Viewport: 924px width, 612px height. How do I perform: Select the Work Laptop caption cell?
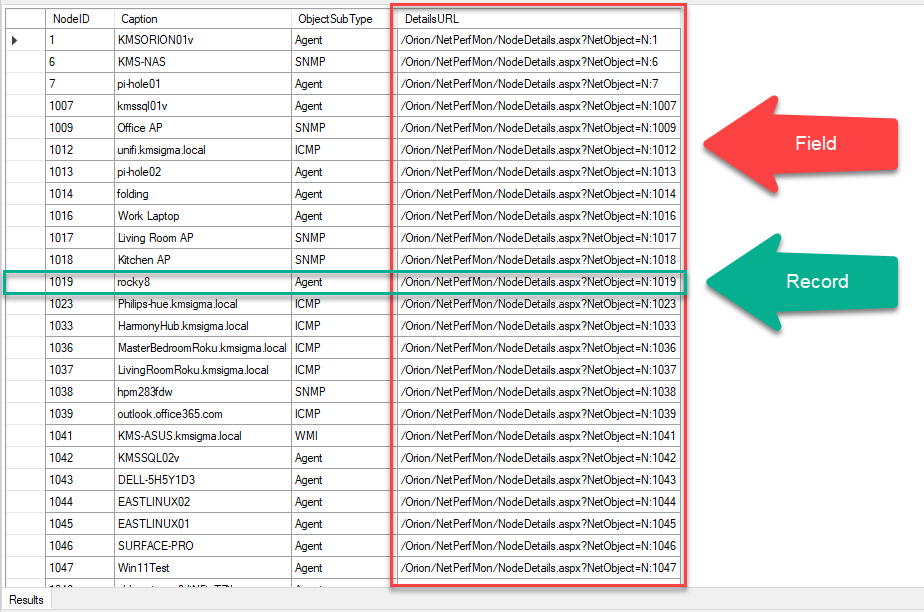tap(202, 216)
